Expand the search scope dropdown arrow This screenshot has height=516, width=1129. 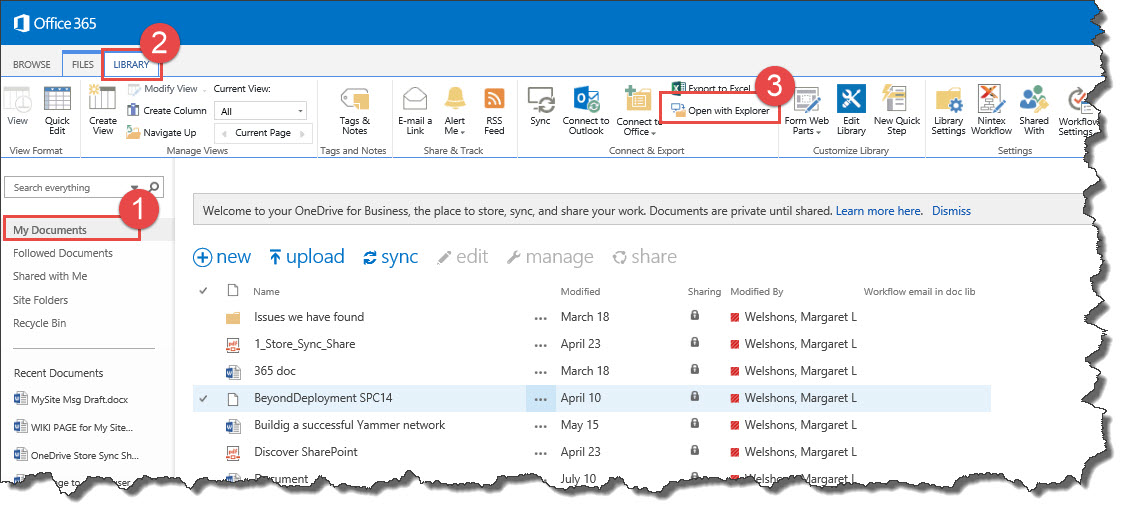click(135, 188)
